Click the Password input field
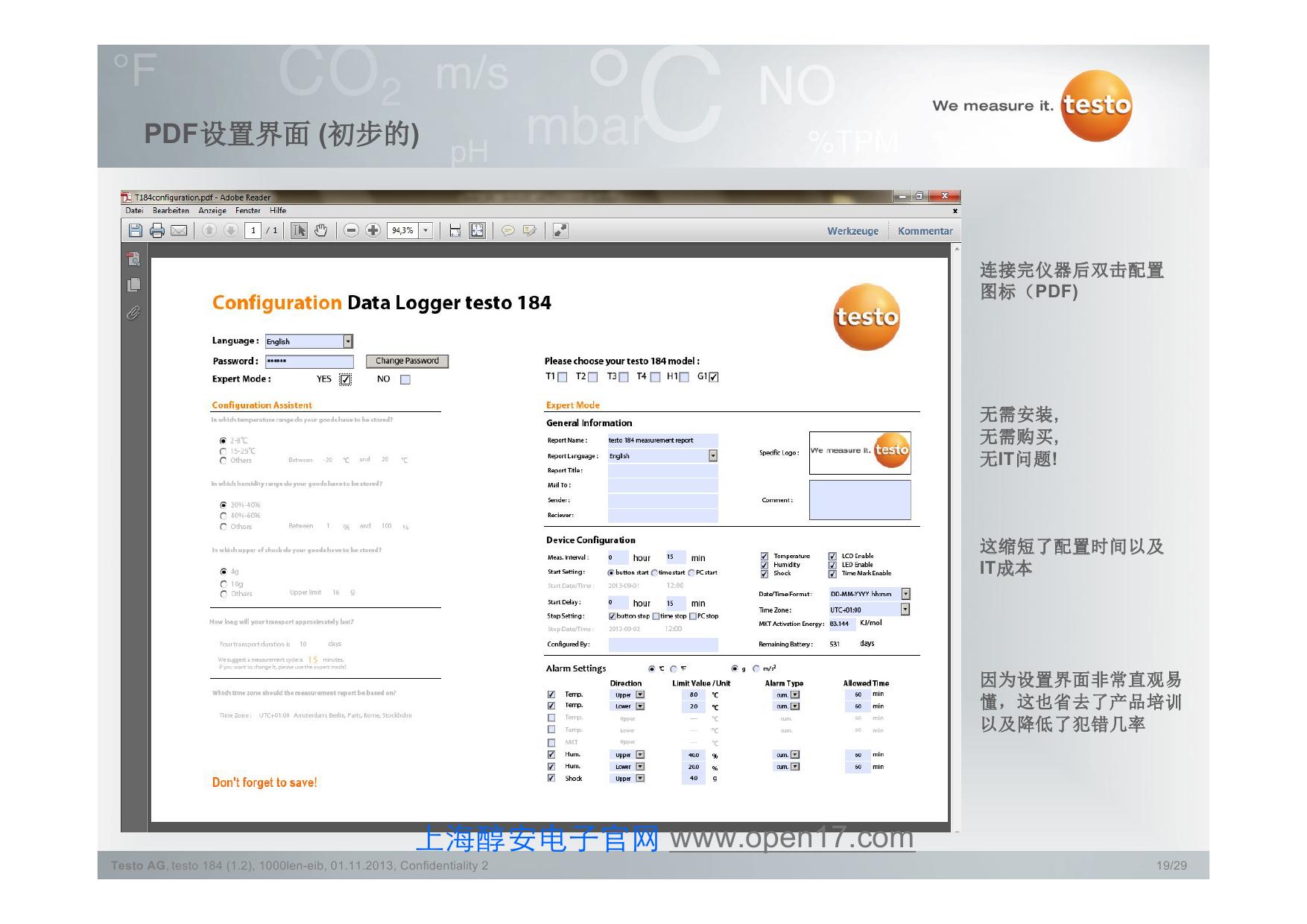 tap(309, 361)
